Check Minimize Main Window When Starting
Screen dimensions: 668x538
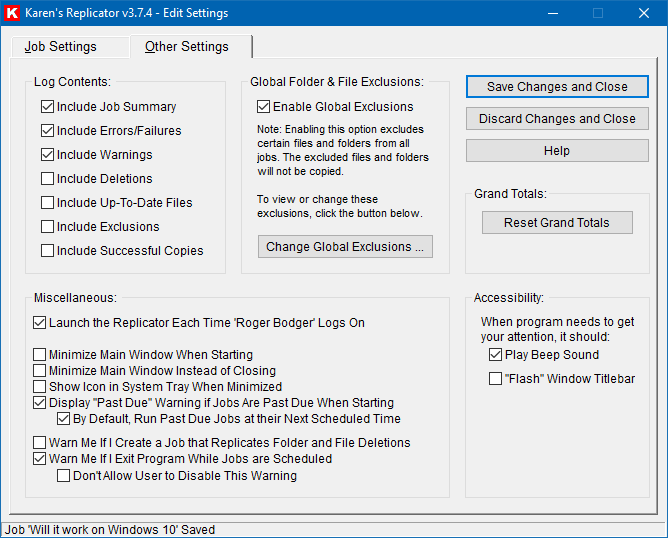[x=40, y=355]
